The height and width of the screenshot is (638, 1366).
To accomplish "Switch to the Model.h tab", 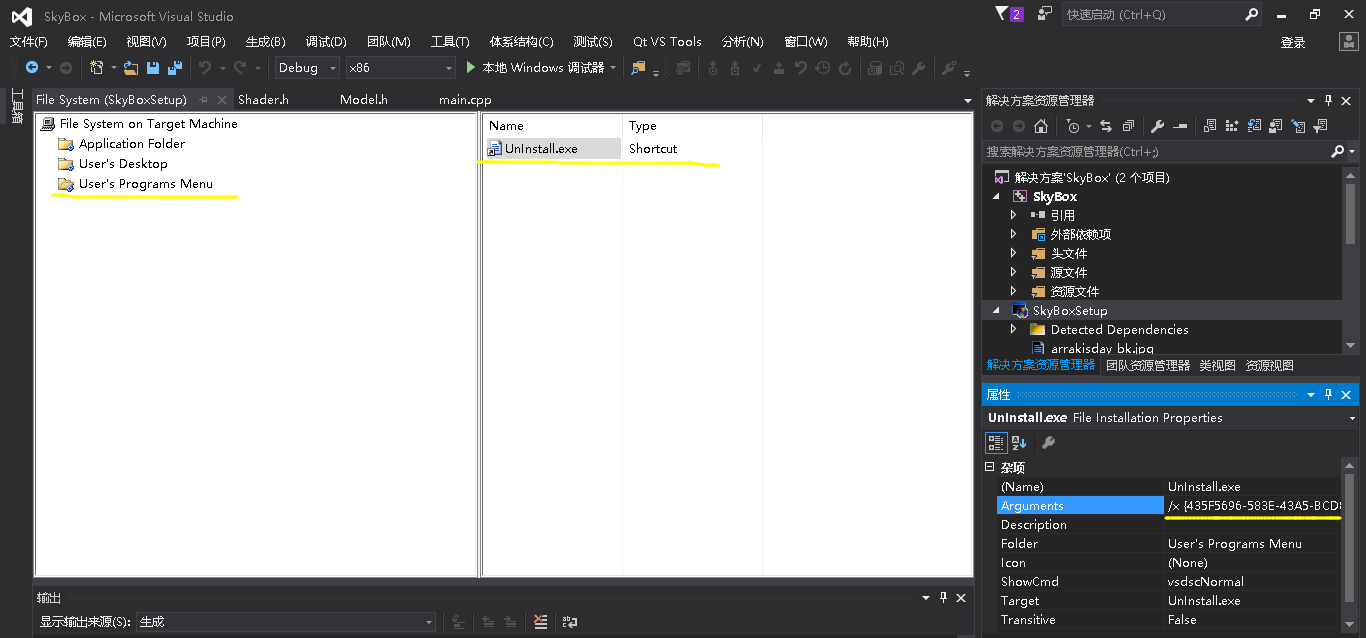I will pyautogui.click(x=364, y=100).
